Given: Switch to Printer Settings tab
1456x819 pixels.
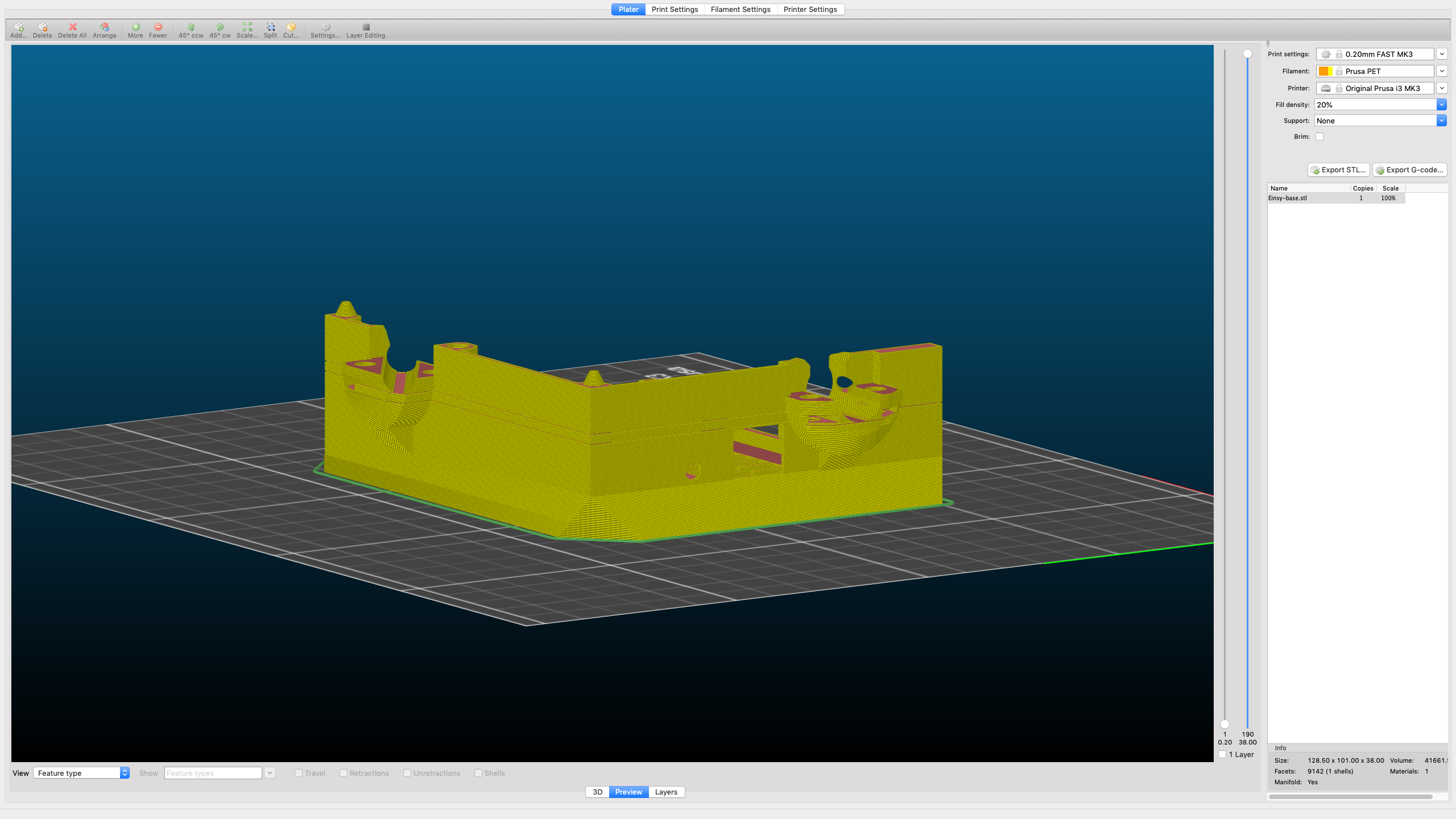Looking at the screenshot, I should pos(810,9).
